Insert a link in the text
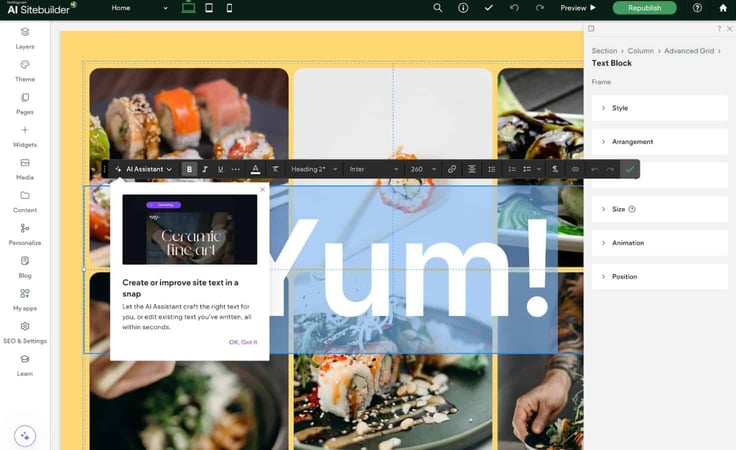Screen dimensions: 736x450 (452, 169)
